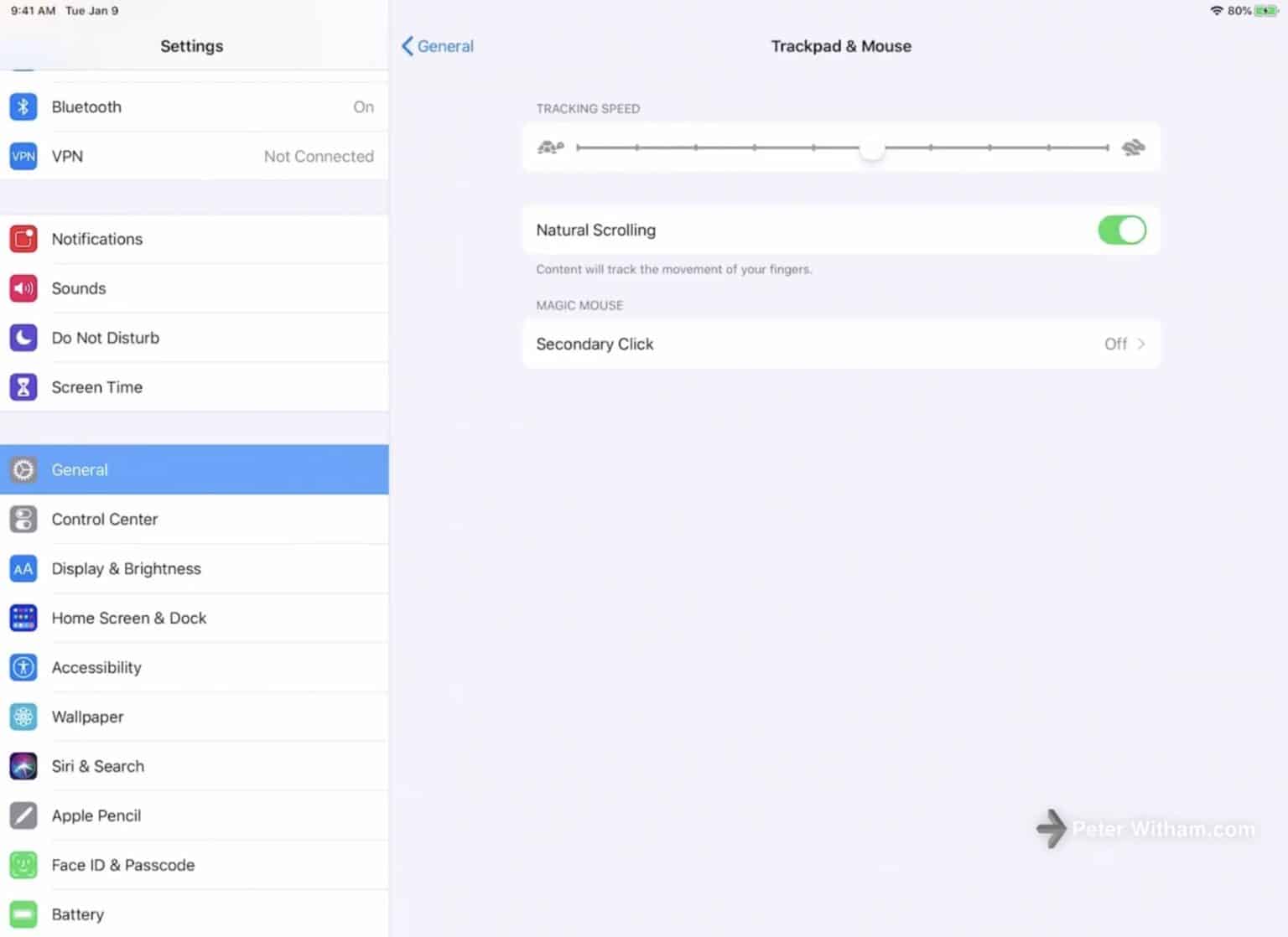
Task: Open Bluetooth settings from the sidebar icon
Action: [x=23, y=106]
